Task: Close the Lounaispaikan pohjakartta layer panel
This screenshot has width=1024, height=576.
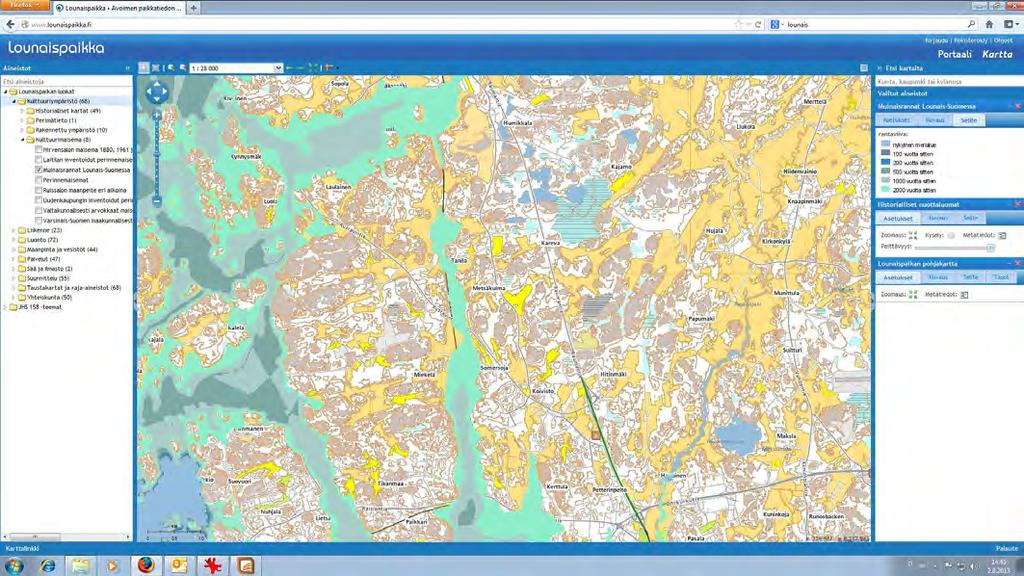Action: click(x=1017, y=263)
